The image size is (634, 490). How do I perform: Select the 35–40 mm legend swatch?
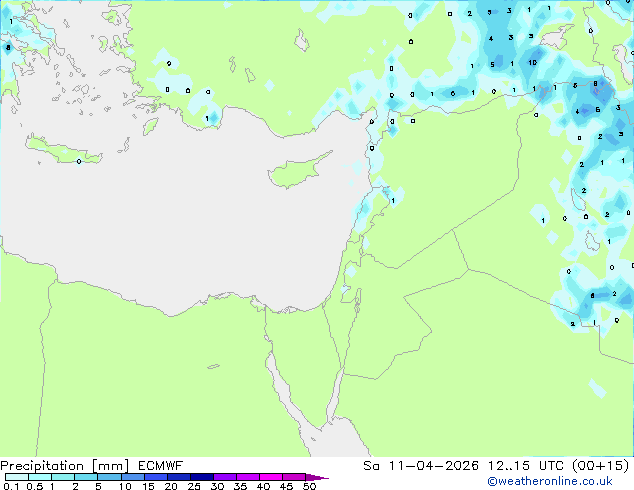click(248, 477)
